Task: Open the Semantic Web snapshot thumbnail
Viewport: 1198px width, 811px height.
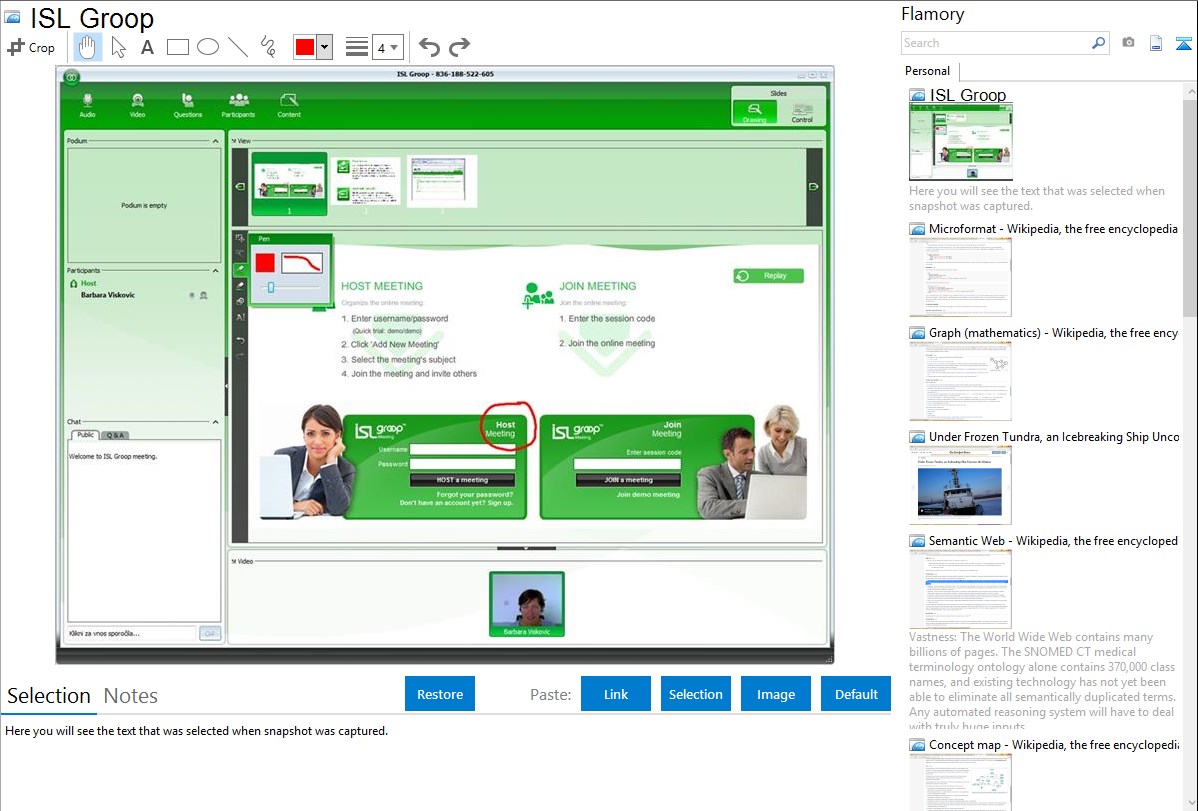Action: (960, 588)
